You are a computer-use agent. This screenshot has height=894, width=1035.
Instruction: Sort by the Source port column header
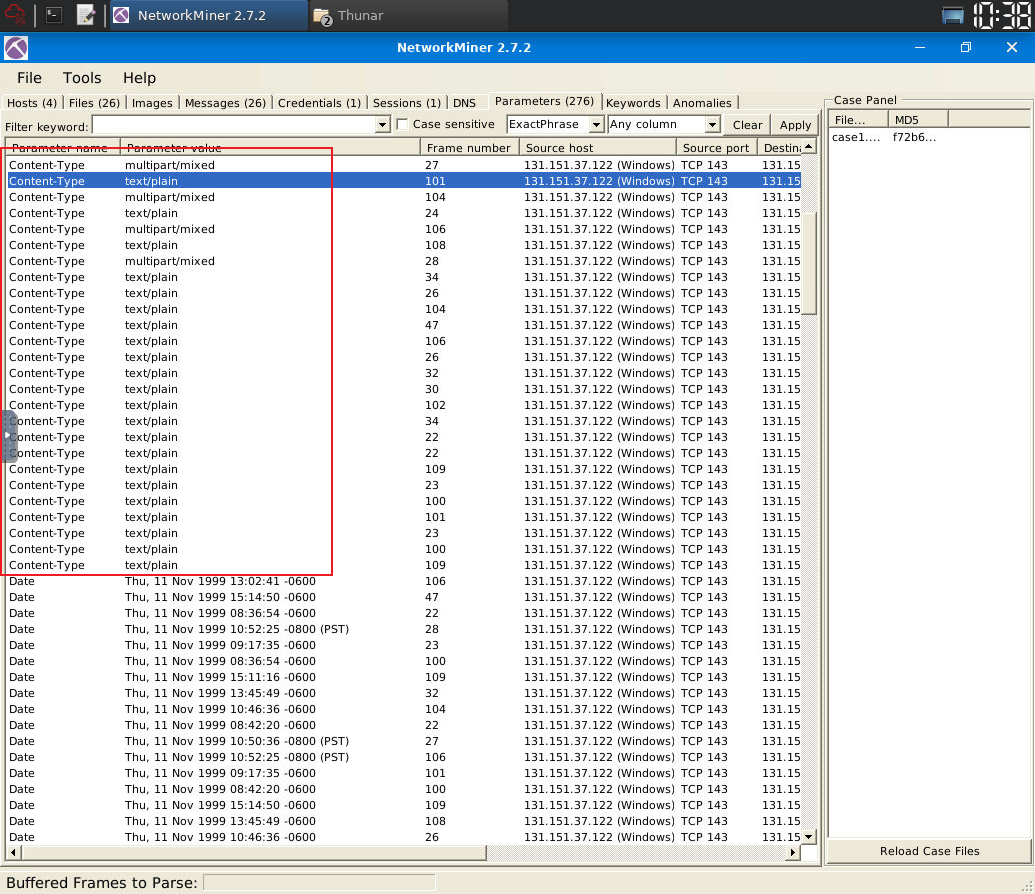pos(716,148)
